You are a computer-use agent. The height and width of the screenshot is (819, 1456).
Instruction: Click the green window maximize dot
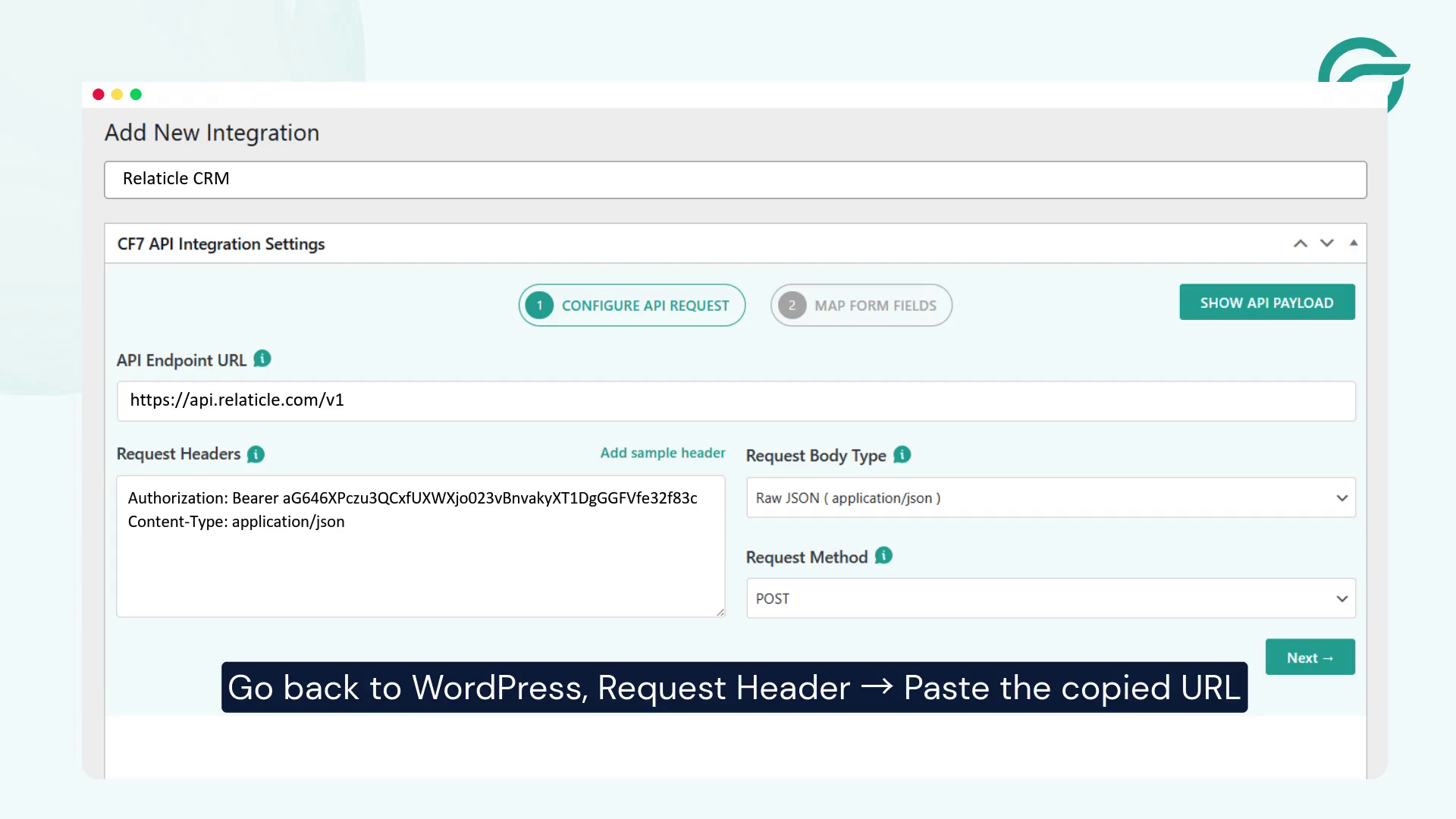click(136, 94)
